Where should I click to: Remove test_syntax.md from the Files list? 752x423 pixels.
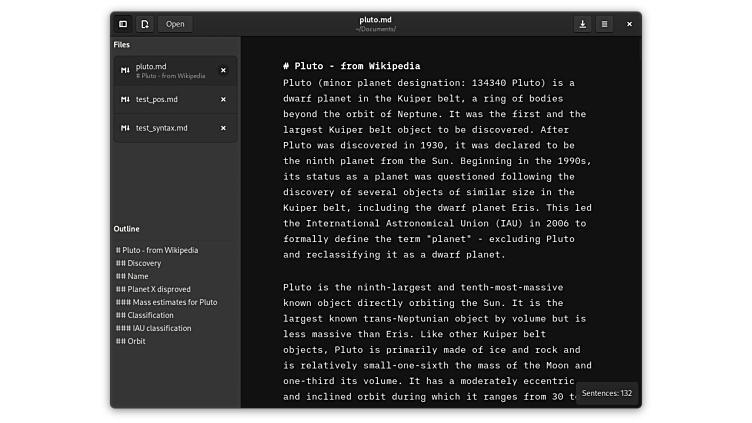point(223,128)
